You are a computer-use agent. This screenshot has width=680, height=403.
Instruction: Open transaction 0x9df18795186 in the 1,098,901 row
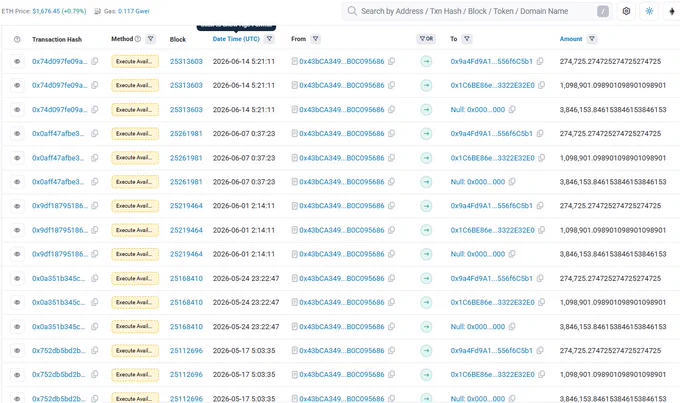tap(60, 230)
